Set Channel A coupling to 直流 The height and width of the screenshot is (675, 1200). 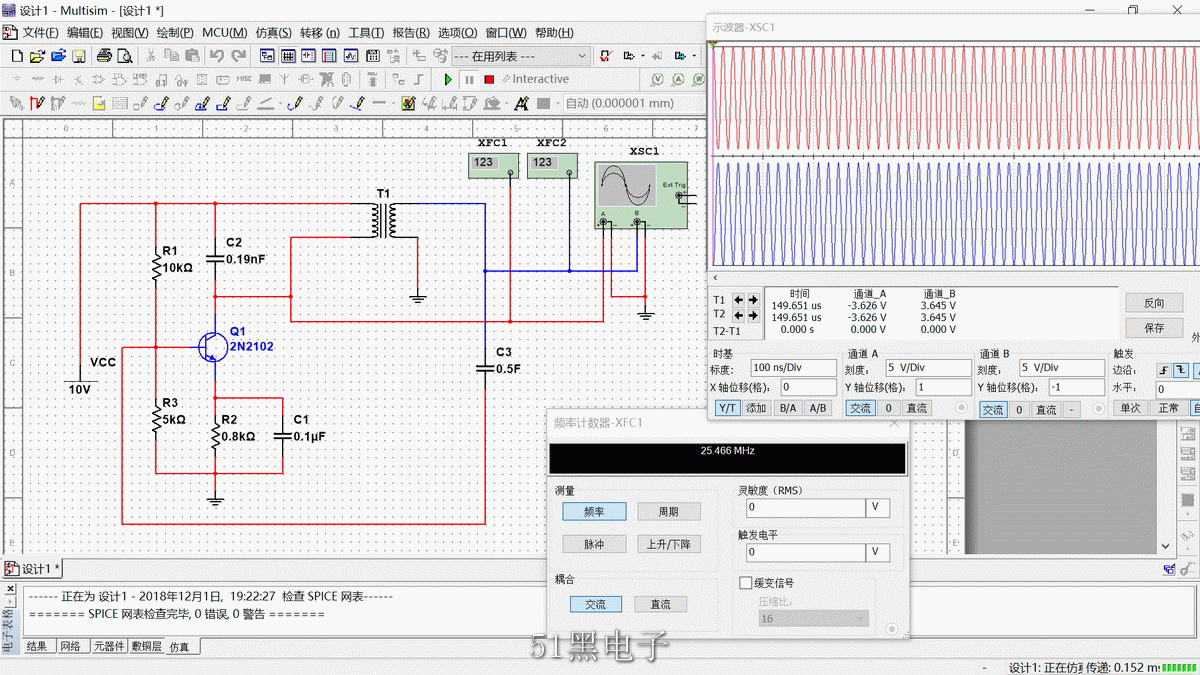[x=917, y=408]
